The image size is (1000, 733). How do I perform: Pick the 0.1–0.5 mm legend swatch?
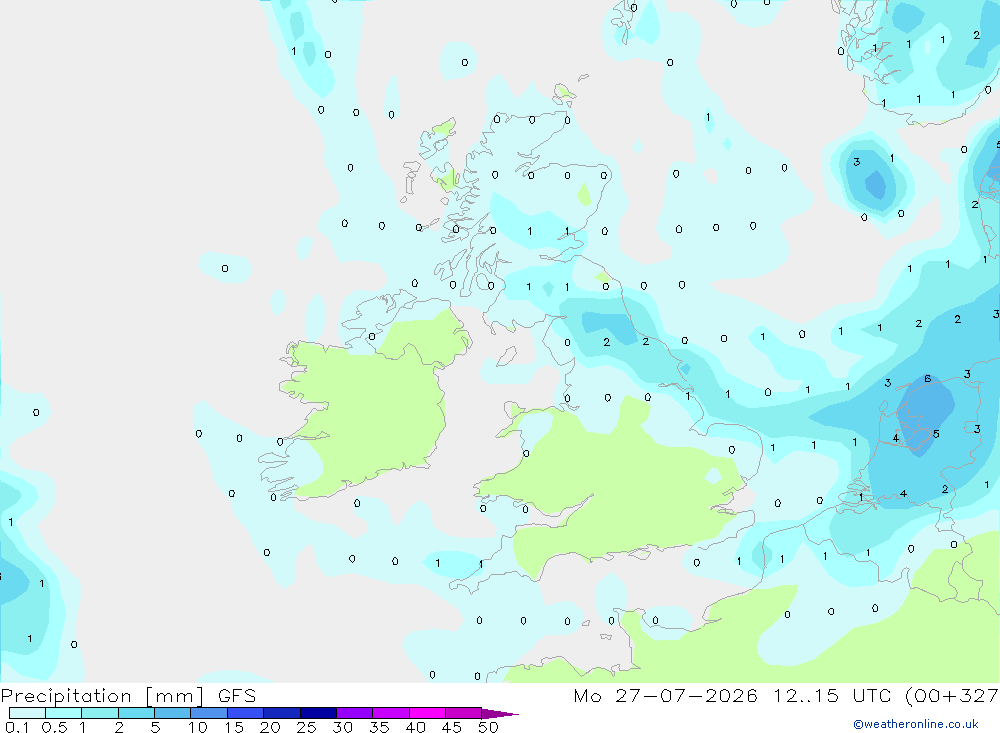coord(27,713)
